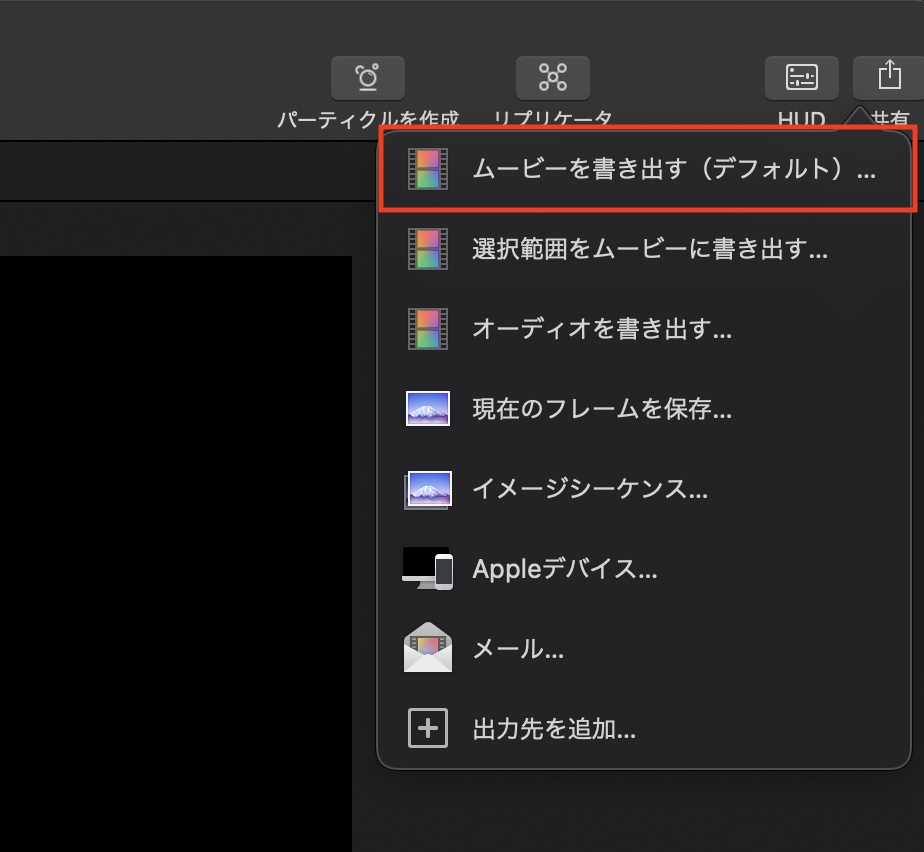Viewport: 924px width, 852px height.
Task: Click the Replicator toolbar icon
Action: pyautogui.click(x=553, y=78)
